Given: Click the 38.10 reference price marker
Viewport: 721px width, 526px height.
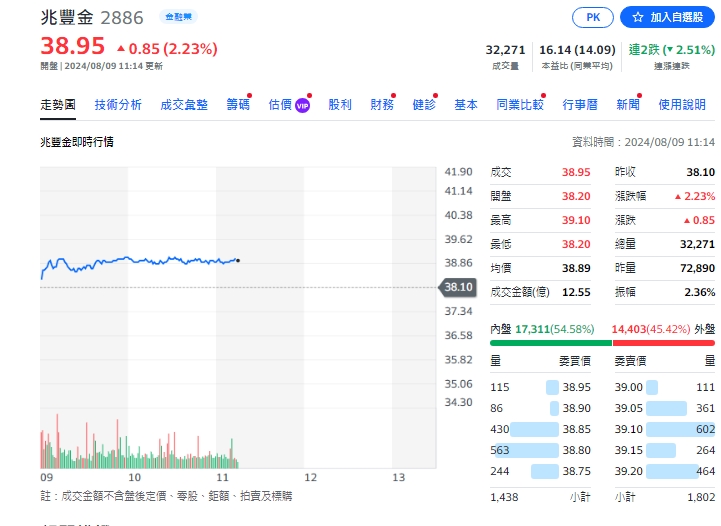Looking at the screenshot, I should 458,287.
